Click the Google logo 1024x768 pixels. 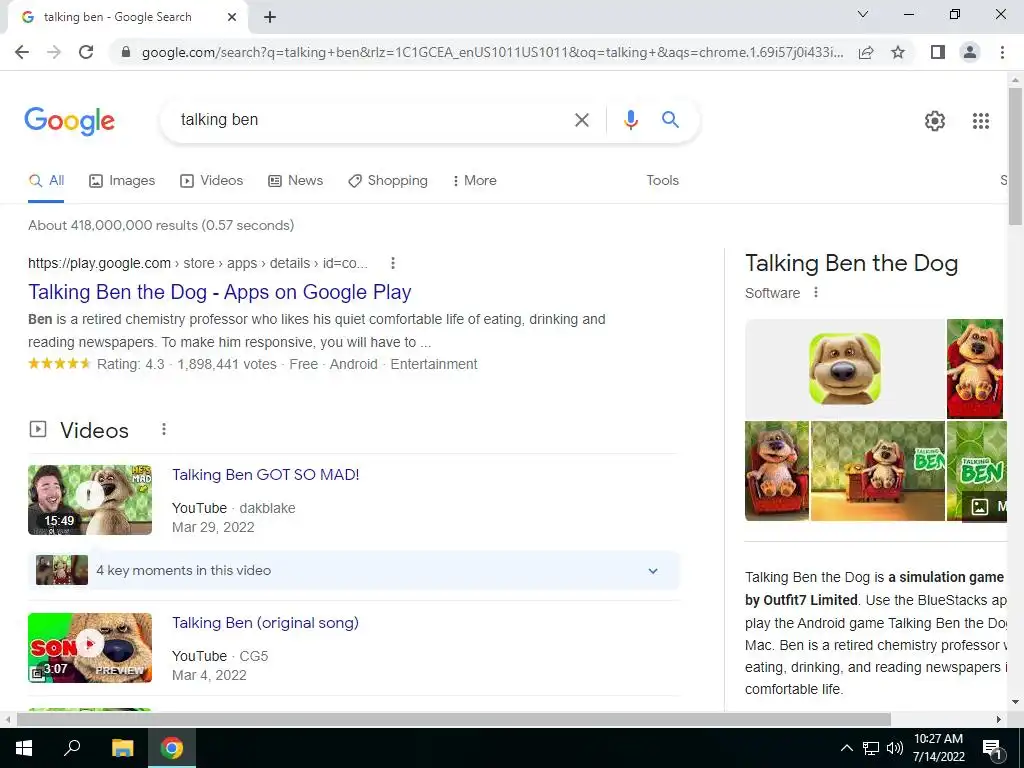tap(69, 121)
